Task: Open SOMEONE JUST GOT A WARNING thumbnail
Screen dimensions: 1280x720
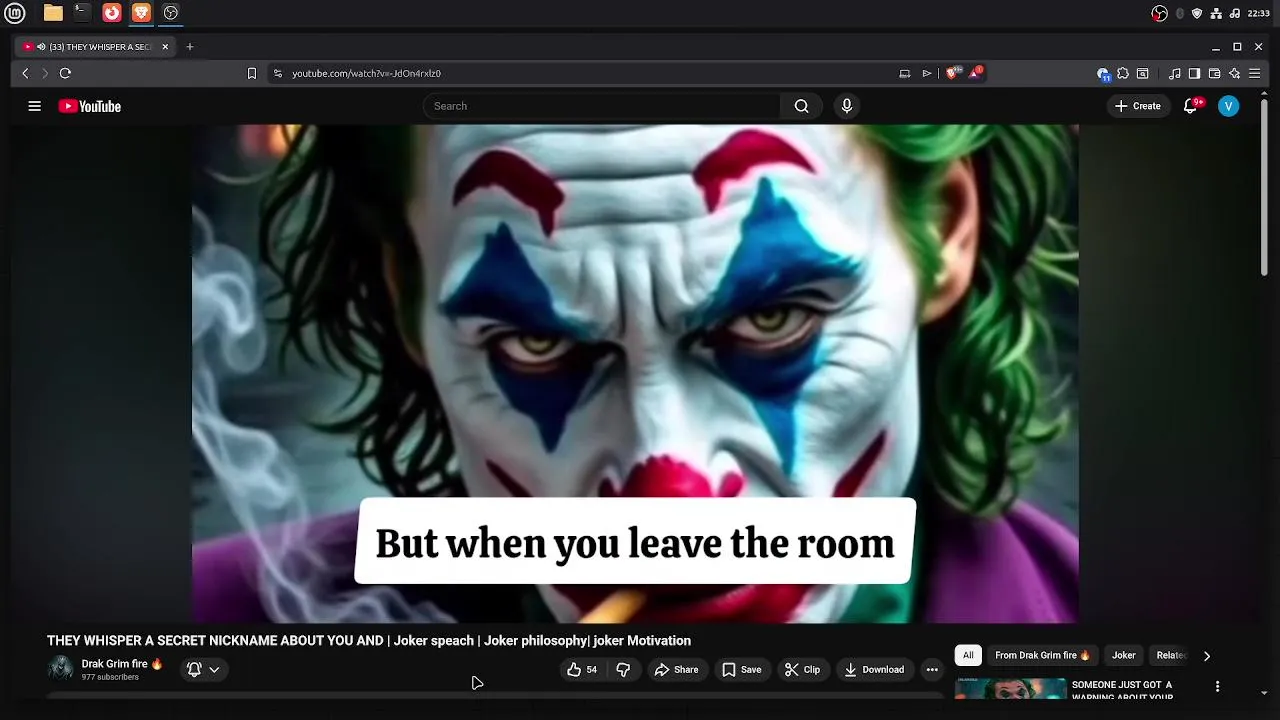Action: (x=1010, y=689)
